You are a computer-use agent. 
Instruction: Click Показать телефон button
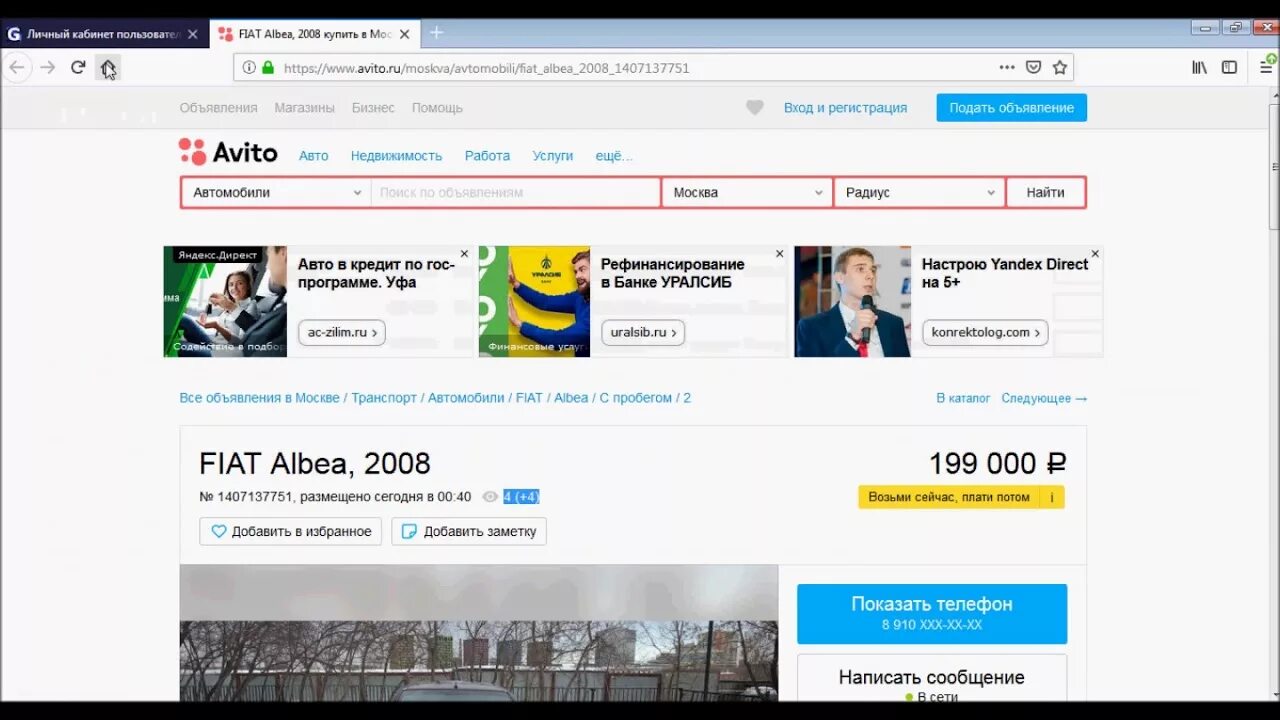[932, 614]
